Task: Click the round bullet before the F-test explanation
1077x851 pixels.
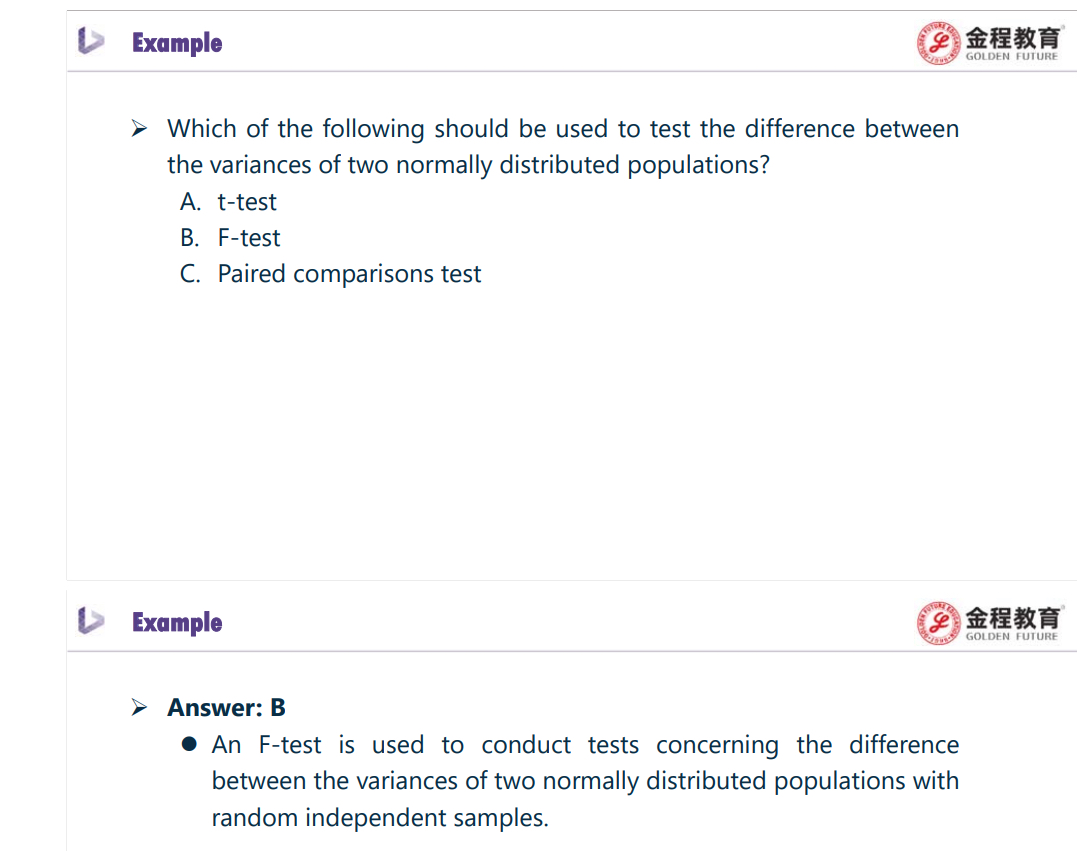Action: pos(190,744)
